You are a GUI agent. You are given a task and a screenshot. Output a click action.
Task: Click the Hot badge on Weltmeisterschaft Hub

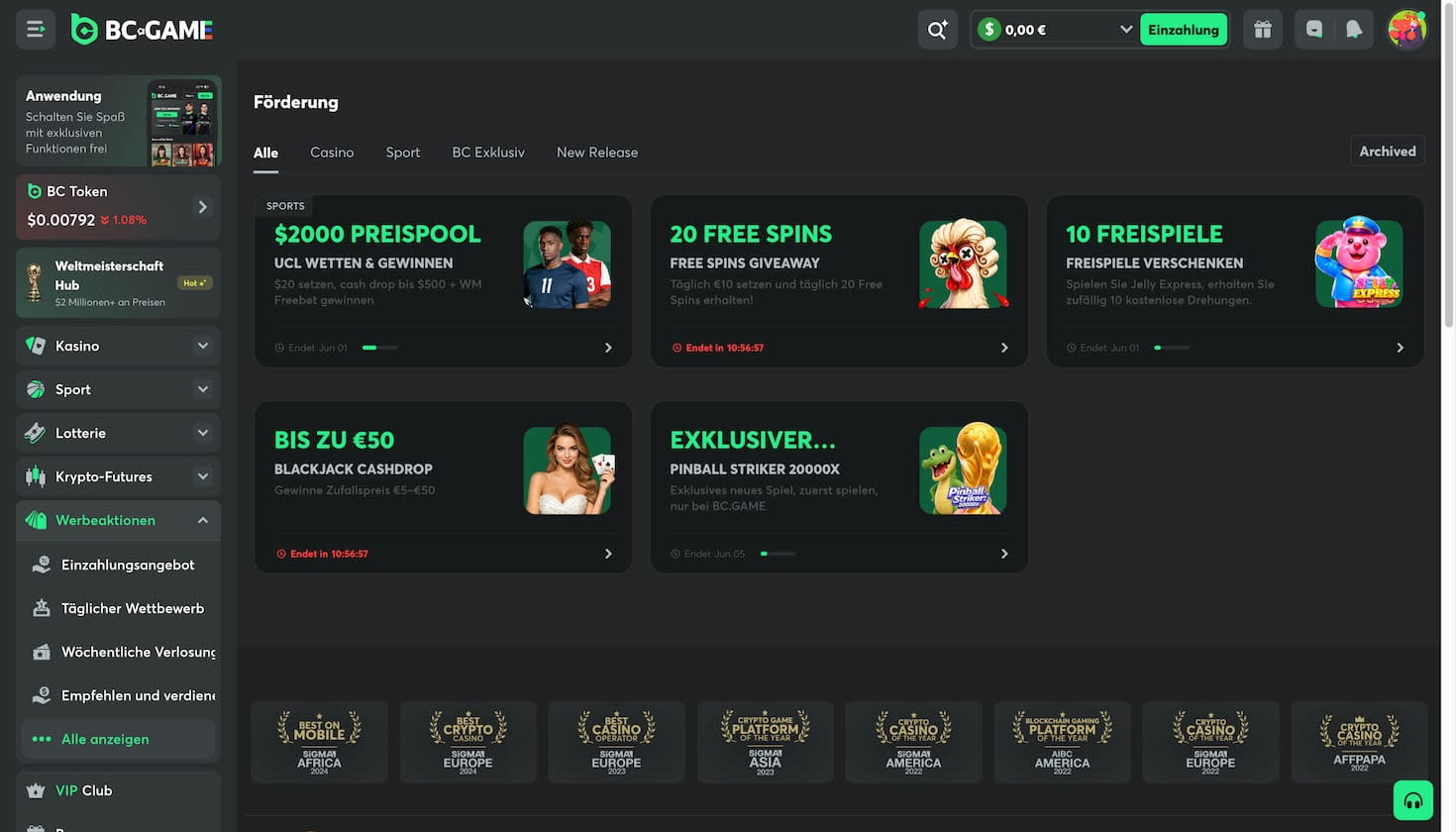point(194,283)
